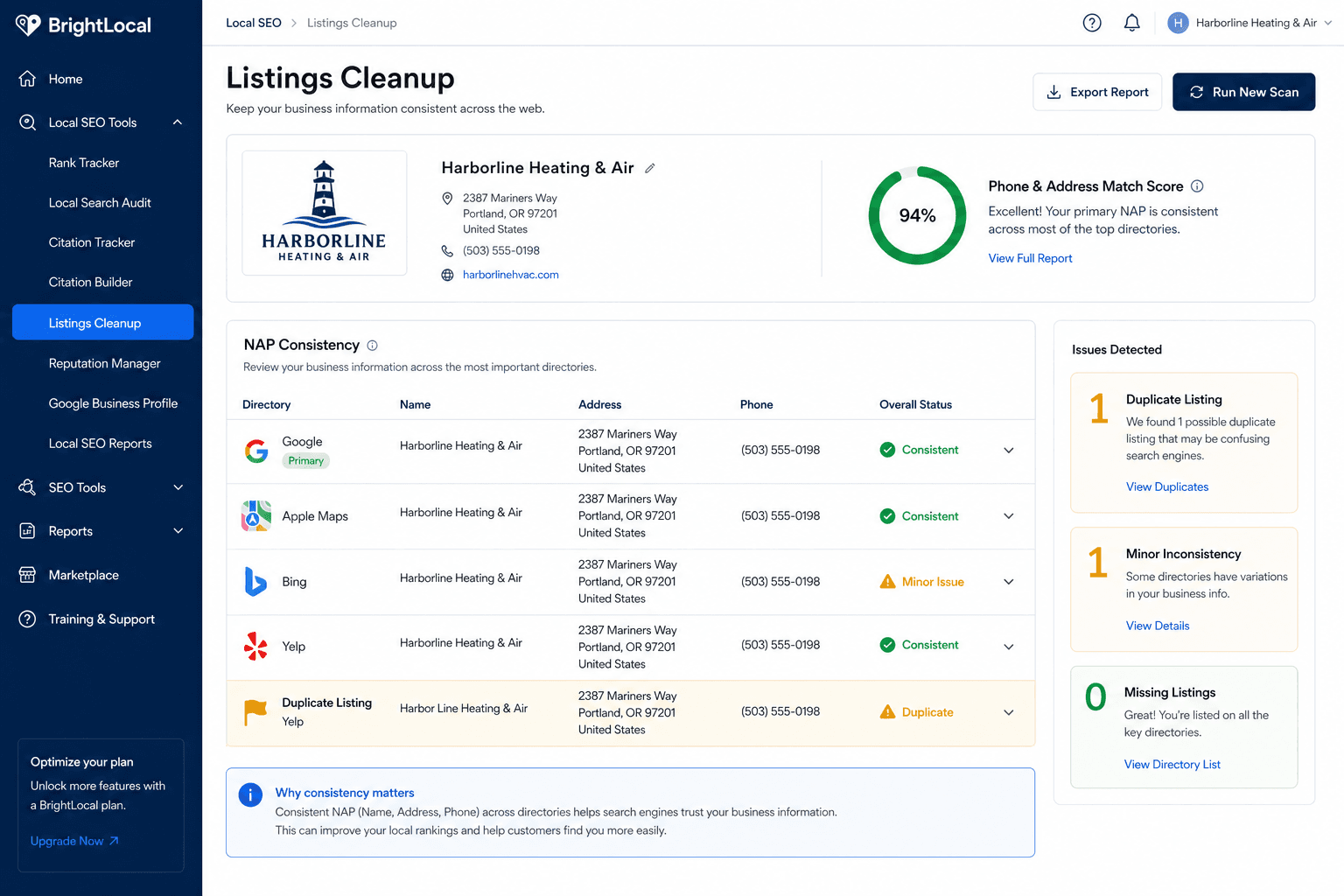
Task: Click the account avatar H icon
Action: click(1178, 23)
